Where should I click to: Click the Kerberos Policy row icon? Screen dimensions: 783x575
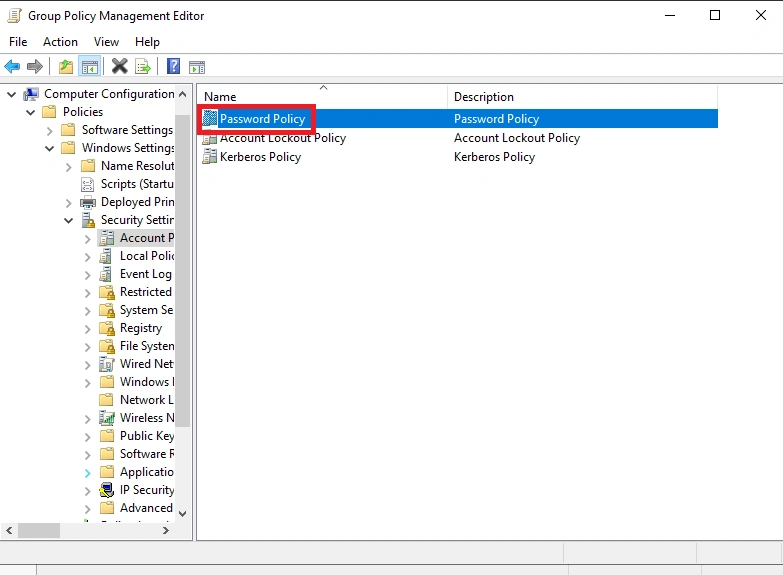[210, 157]
